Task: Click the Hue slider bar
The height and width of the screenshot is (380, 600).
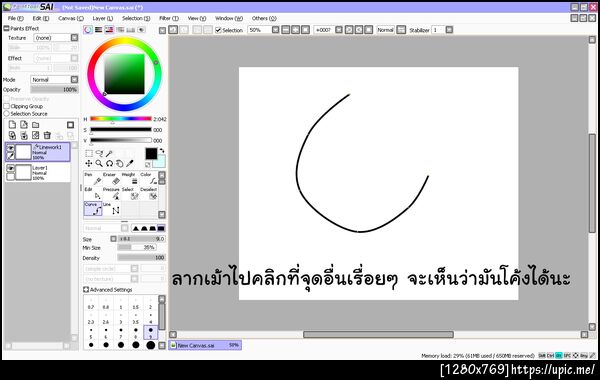Action: pyautogui.click(x=121, y=119)
